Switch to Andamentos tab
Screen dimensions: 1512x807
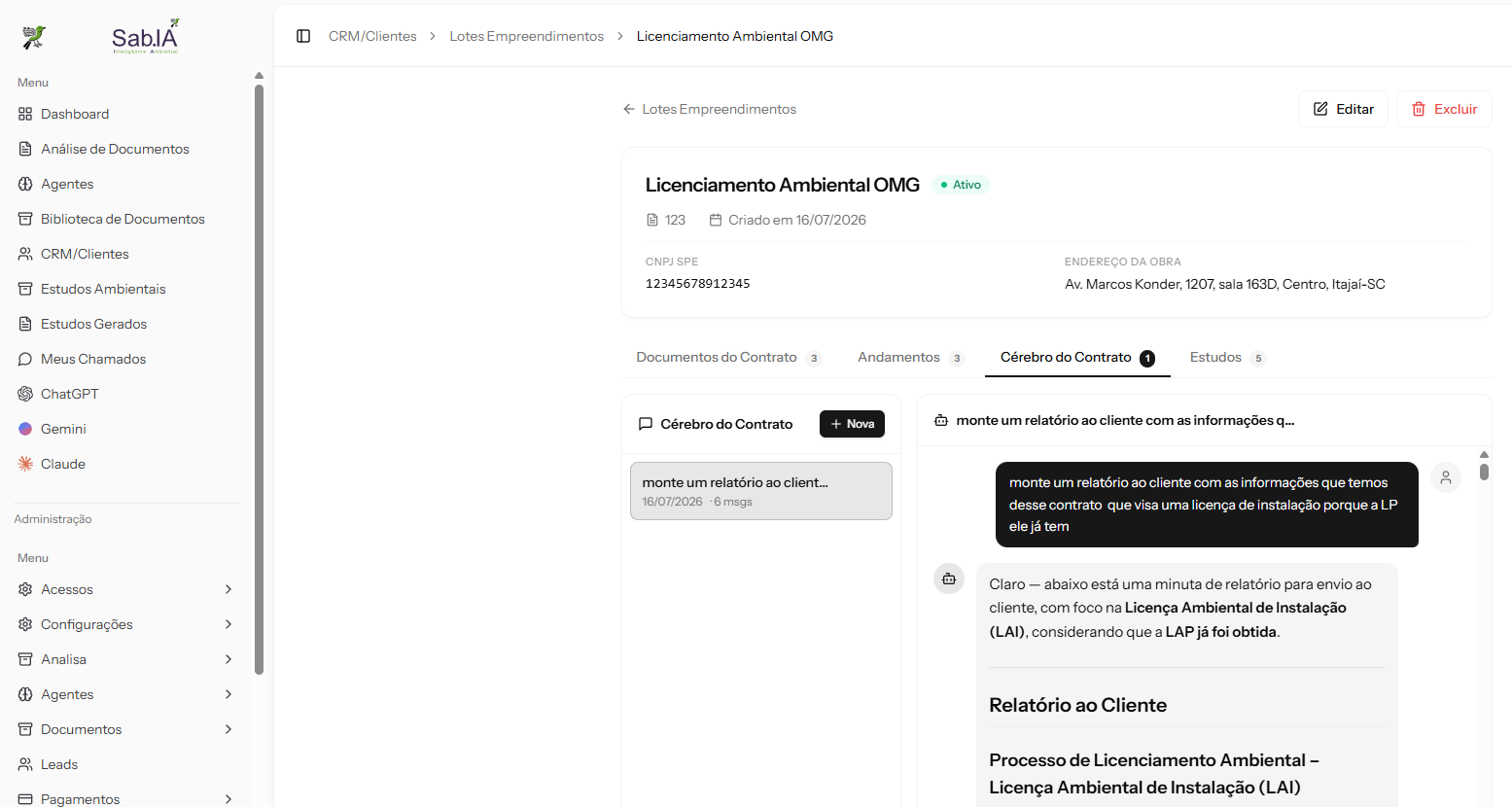[910, 358]
